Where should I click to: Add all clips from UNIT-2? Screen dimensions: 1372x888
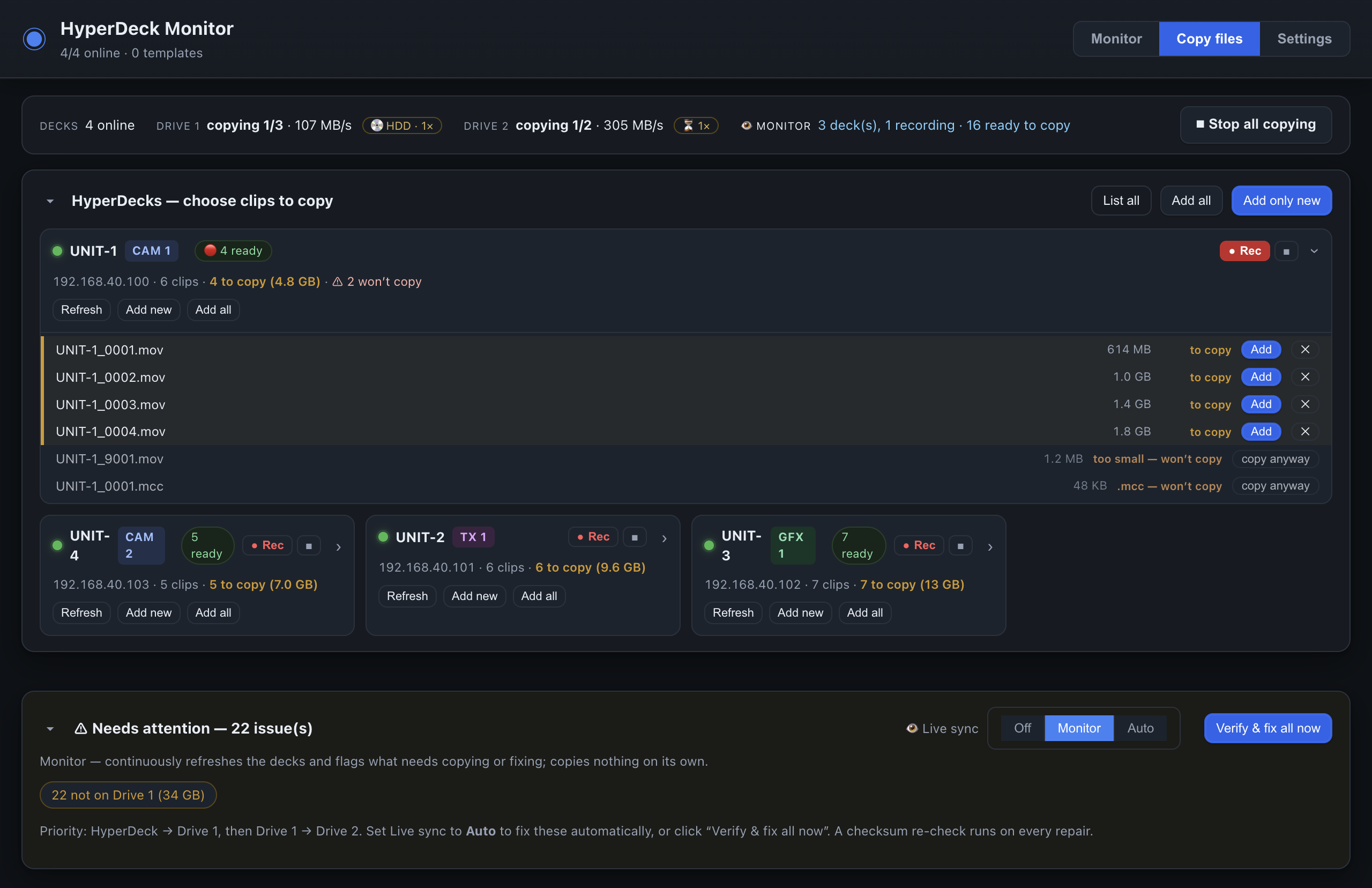point(539,596)
